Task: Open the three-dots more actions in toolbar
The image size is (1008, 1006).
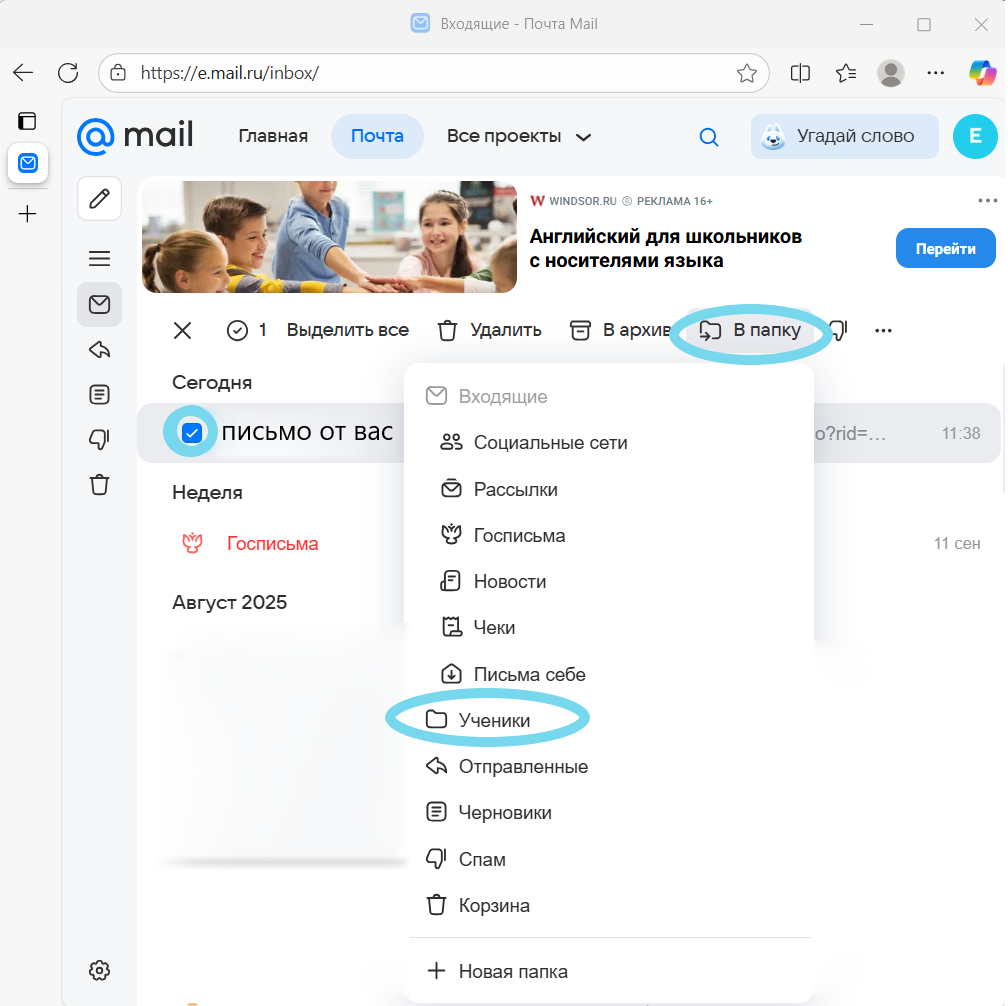Action: click(x=883, y=330)
